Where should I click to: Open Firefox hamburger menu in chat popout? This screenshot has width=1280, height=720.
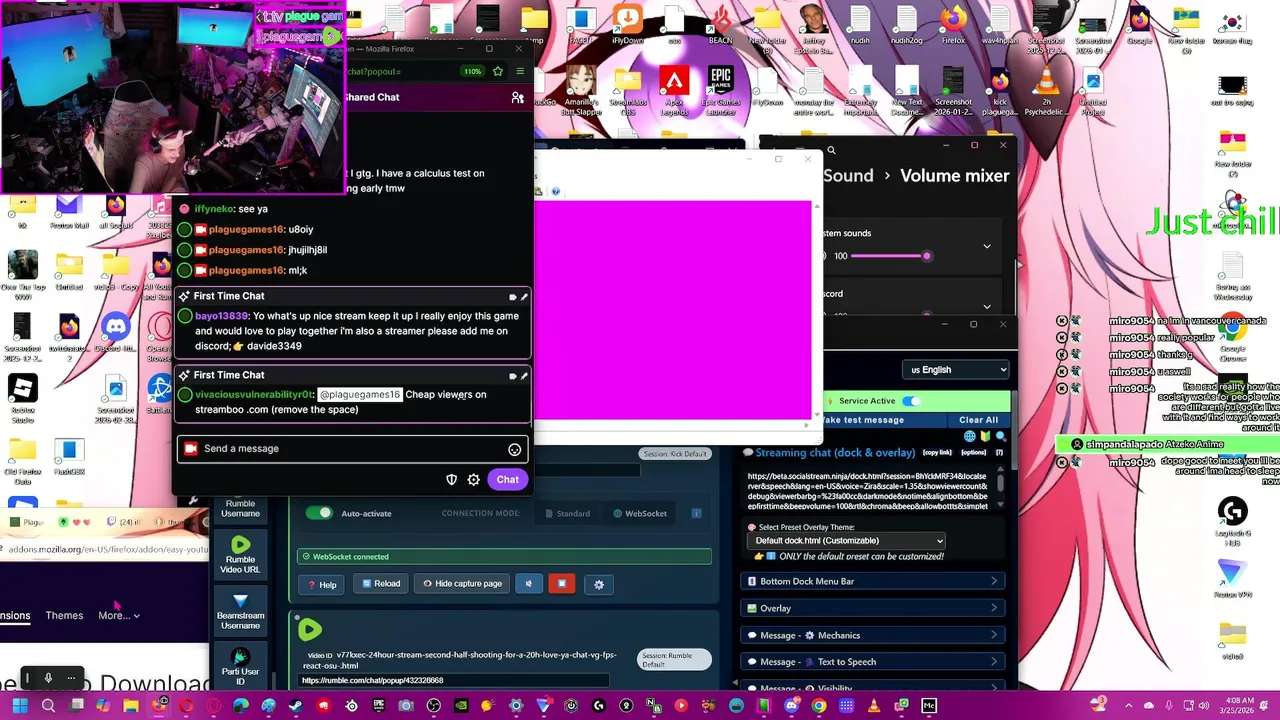pos(519,71)
